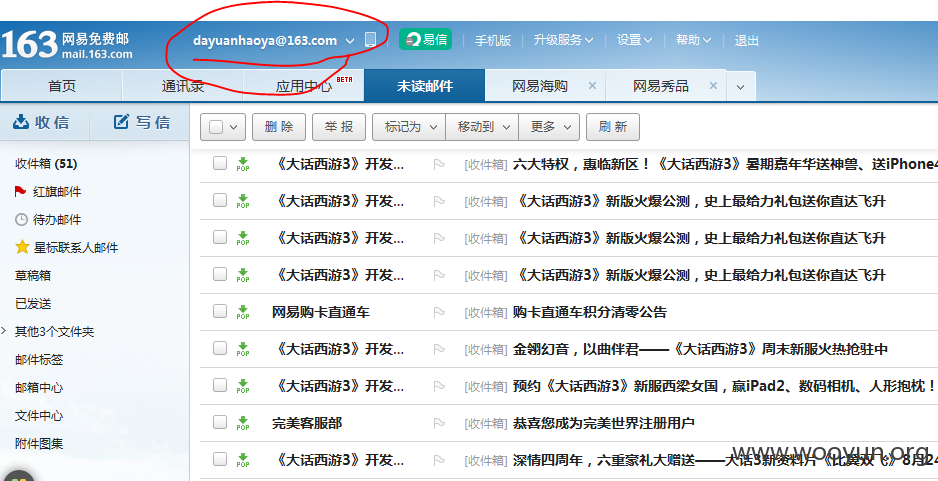
Task: Flag the 深情四周年，六重豪礼大赠送 email
Action: click(439, 460)
